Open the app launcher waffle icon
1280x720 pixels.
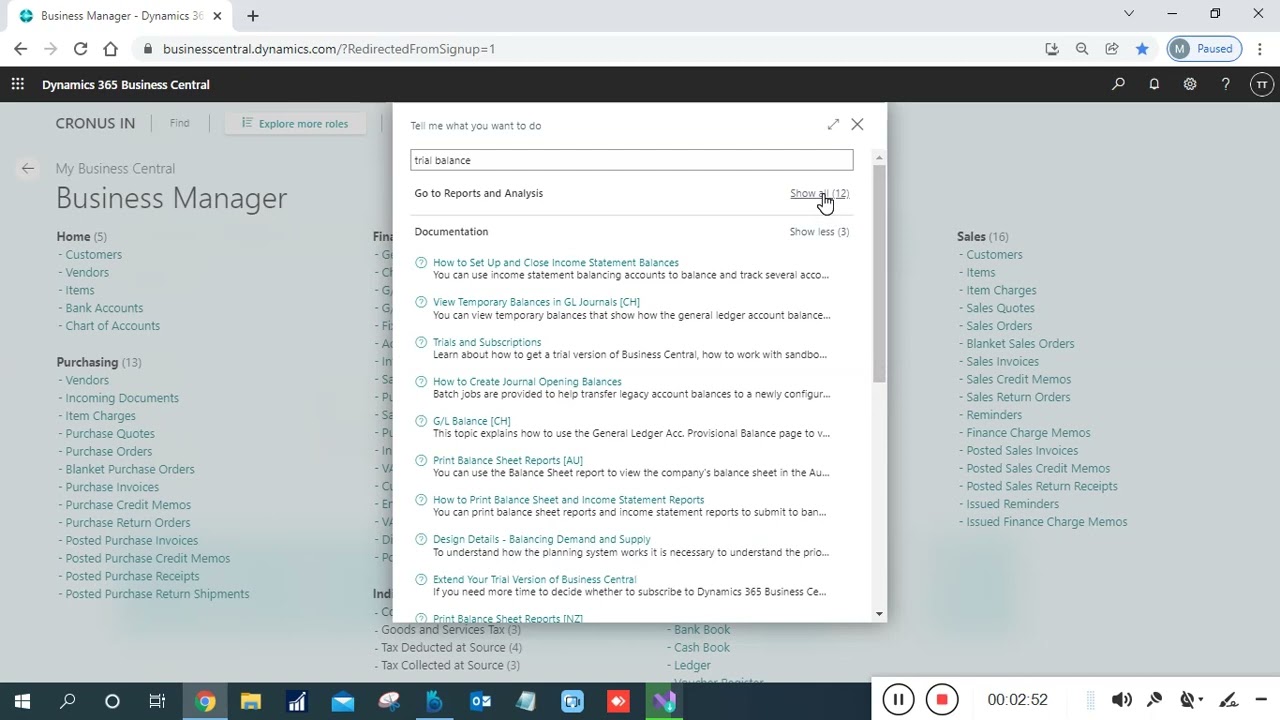click(x=17, y=84)
